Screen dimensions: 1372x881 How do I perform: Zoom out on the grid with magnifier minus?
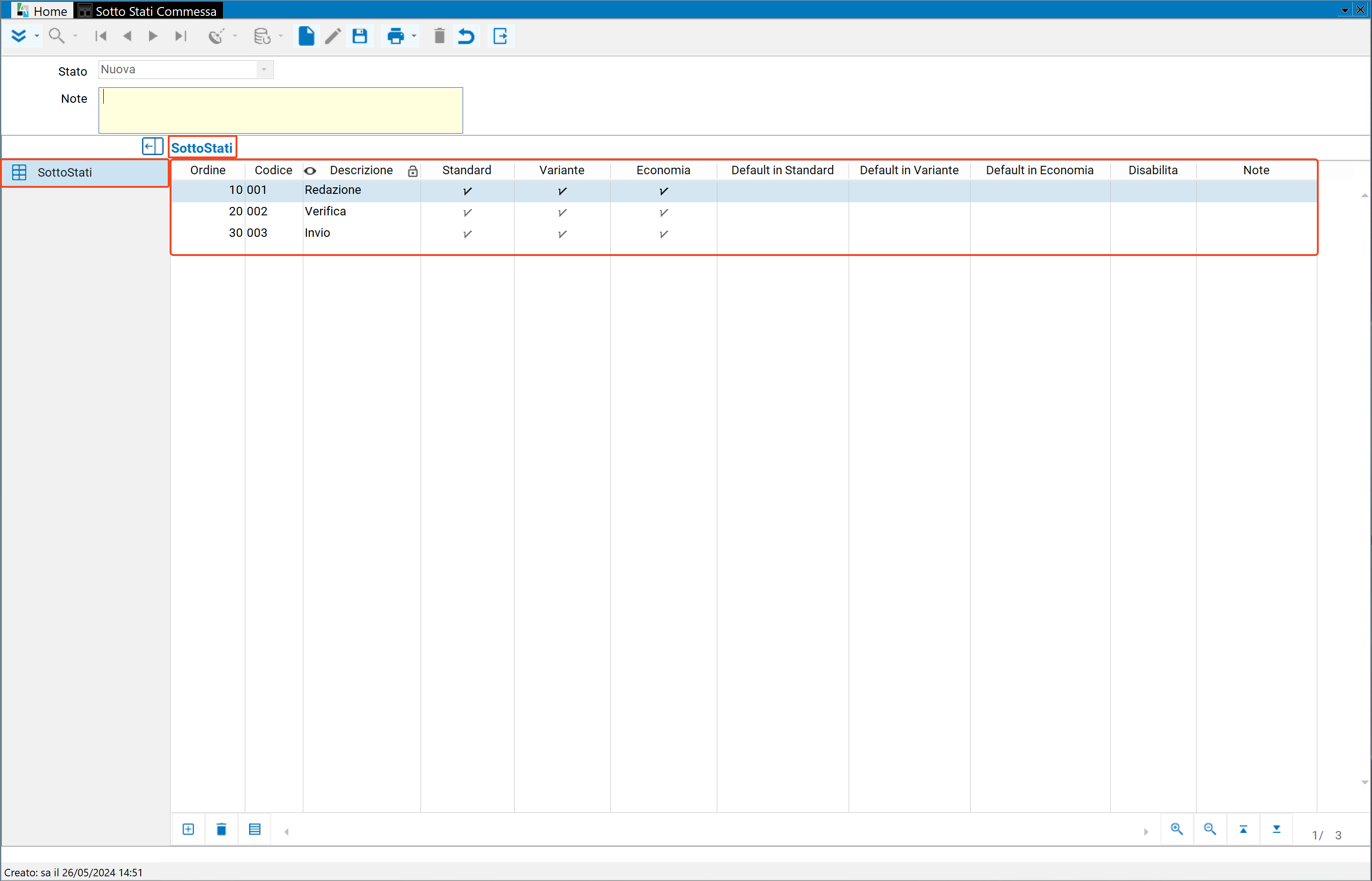coord(1210,829)
